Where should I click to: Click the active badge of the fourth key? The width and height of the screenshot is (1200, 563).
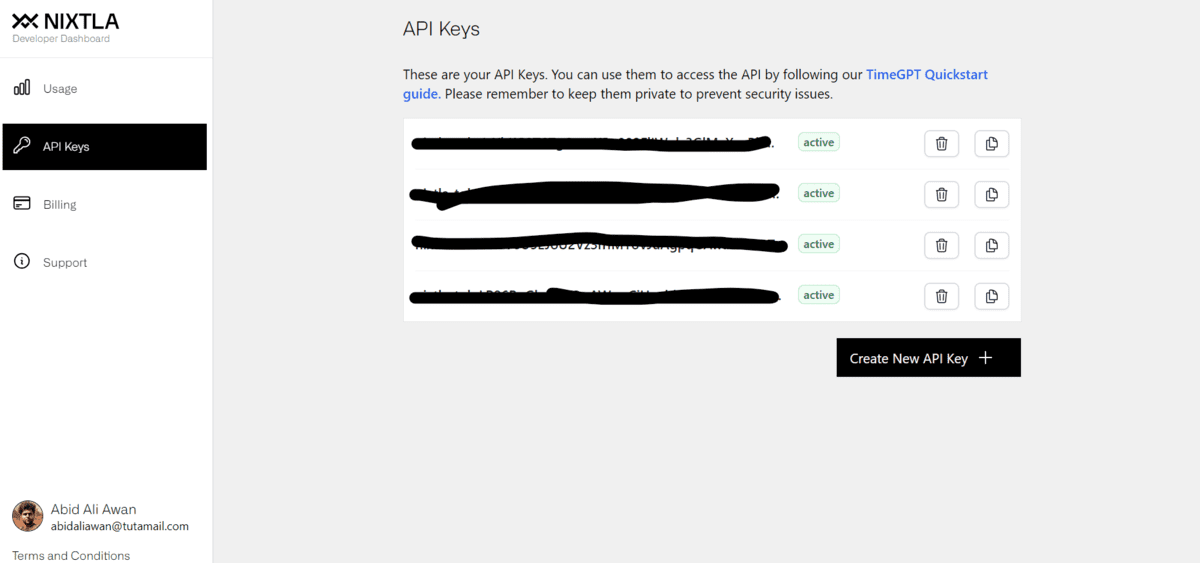coord(818,295)
